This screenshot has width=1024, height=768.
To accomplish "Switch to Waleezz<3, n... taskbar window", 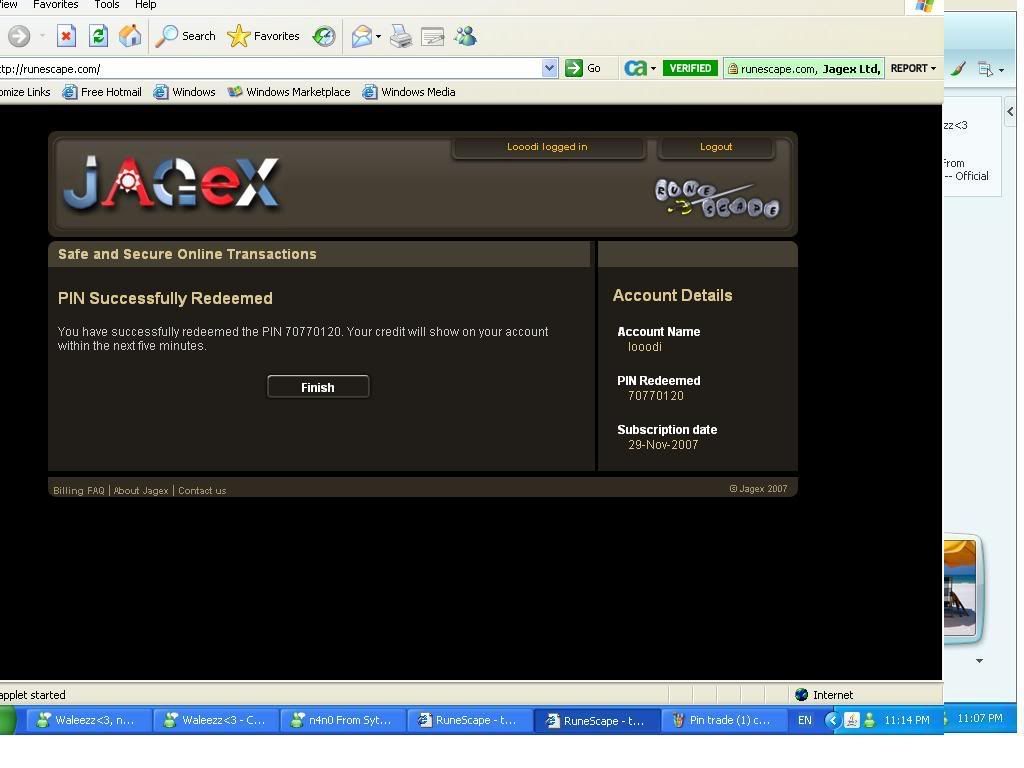I will click(x=88, y=720).
